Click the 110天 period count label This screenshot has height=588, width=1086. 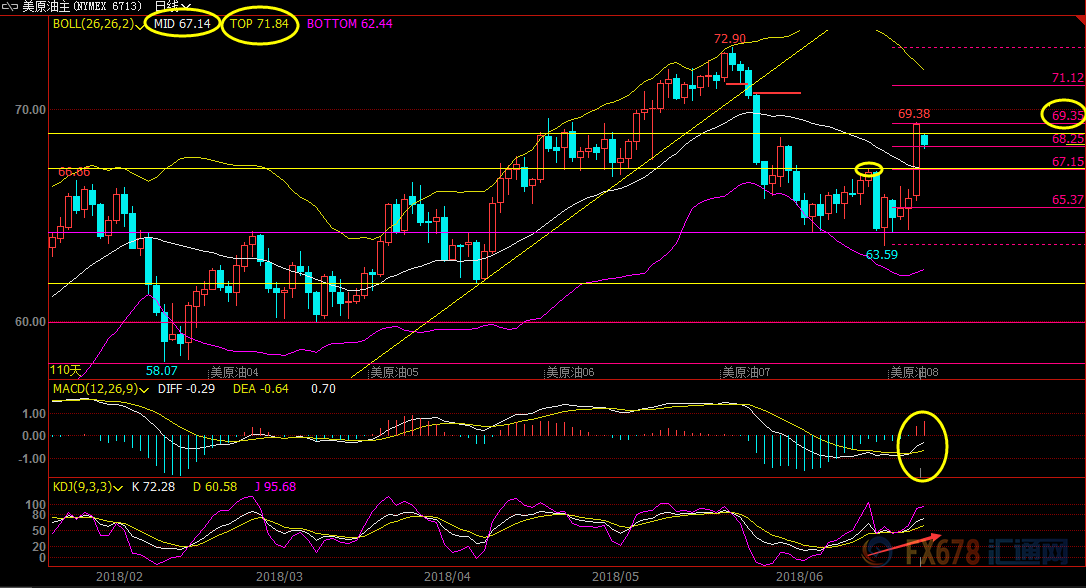(65, 371)
